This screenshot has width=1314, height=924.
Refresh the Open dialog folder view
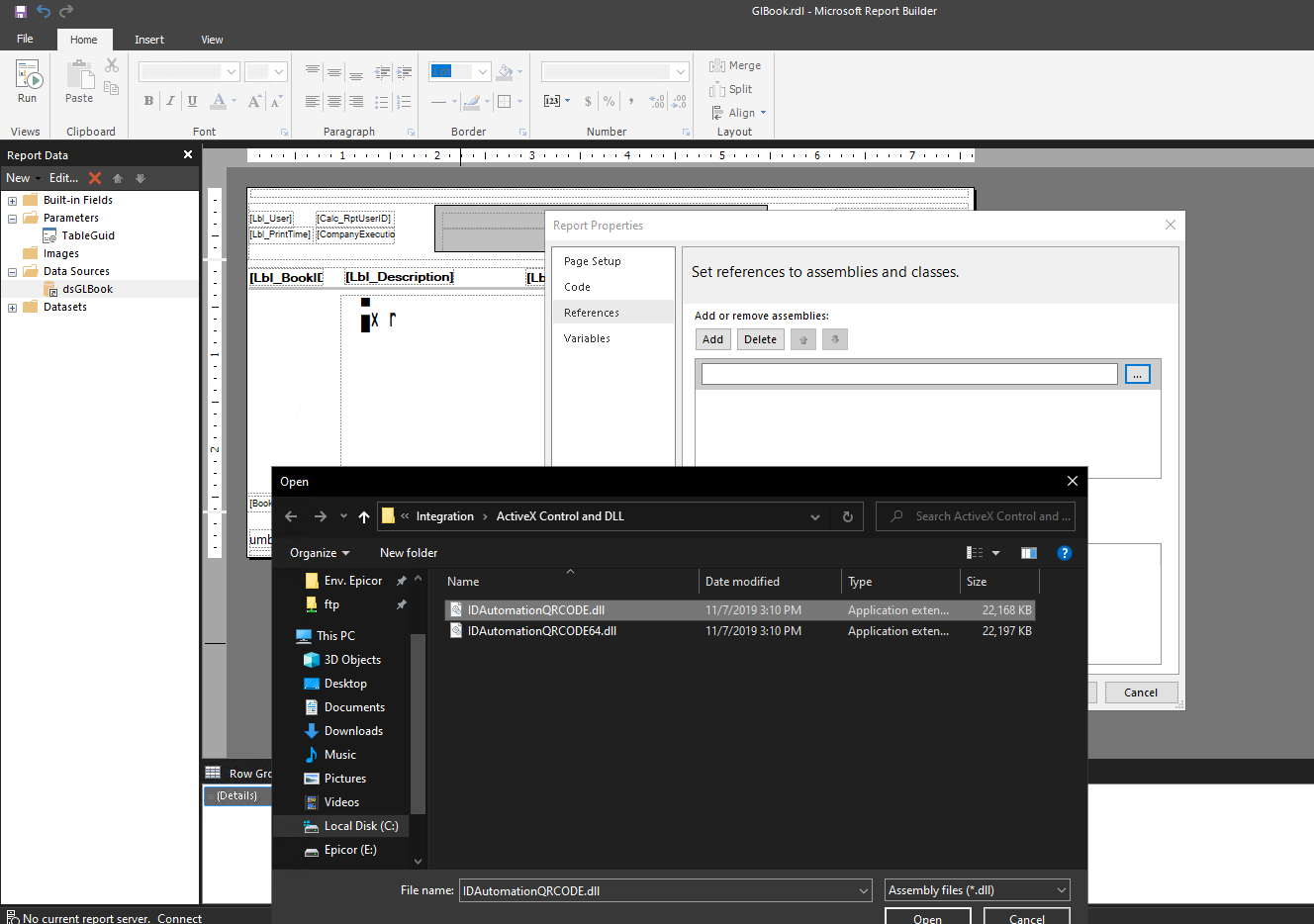847,516
